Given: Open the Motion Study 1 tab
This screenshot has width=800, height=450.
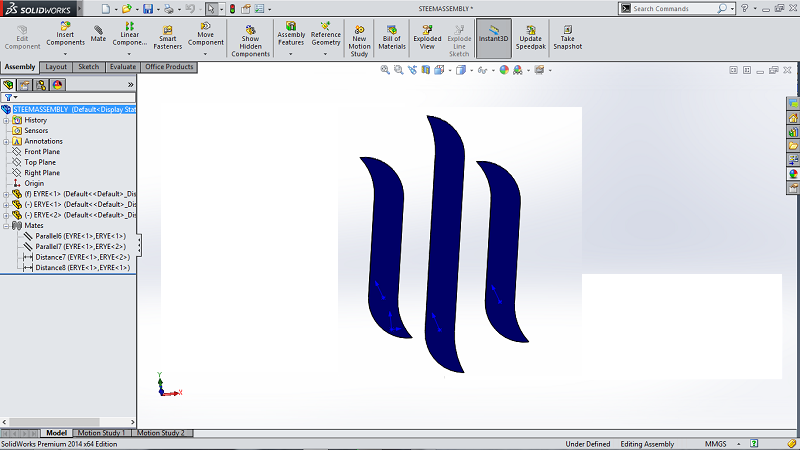Looking at the screenshot, I should click(x=101, y=433).
